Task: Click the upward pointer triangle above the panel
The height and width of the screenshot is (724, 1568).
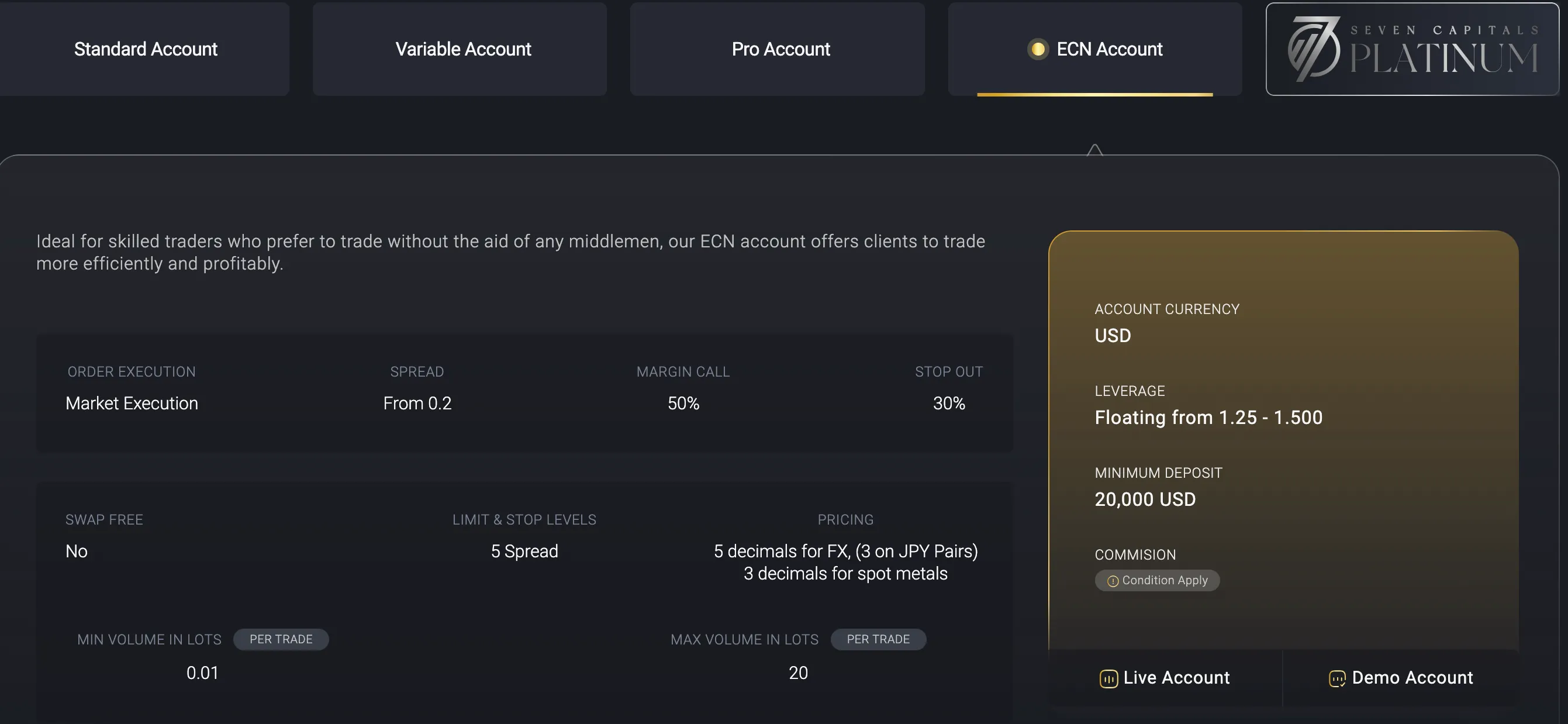Action: click(1094, 150)
